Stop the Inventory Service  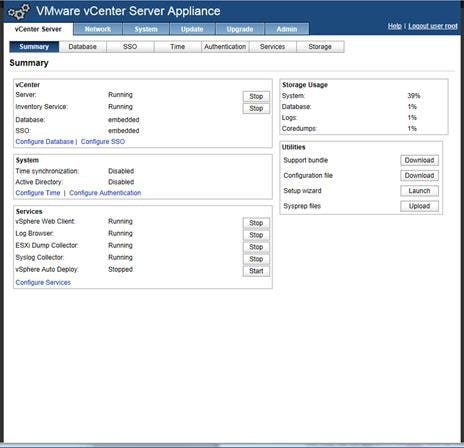pos(256,108)
